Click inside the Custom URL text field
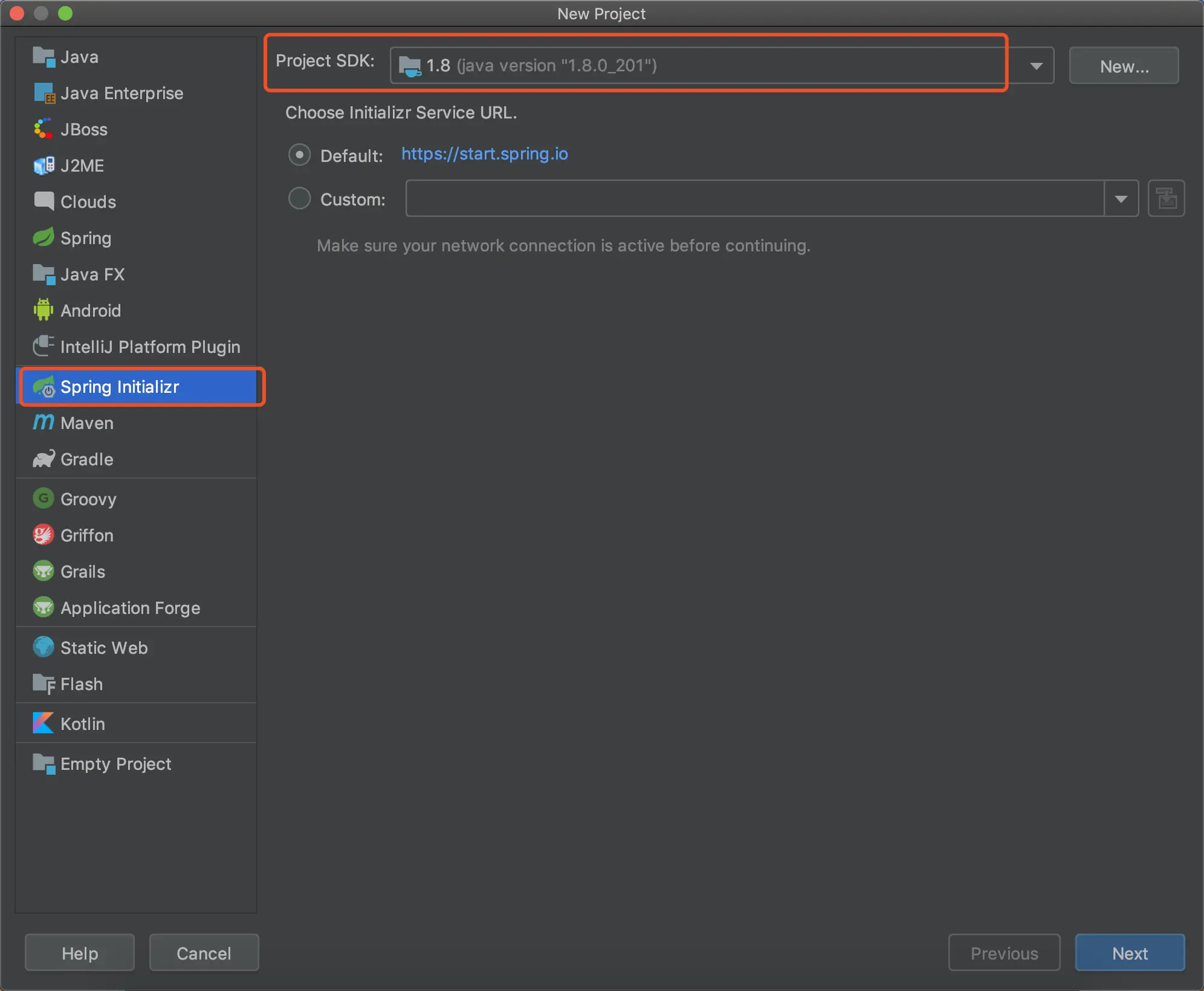Viewport: 1204px width, 991px height. (754, 198)
